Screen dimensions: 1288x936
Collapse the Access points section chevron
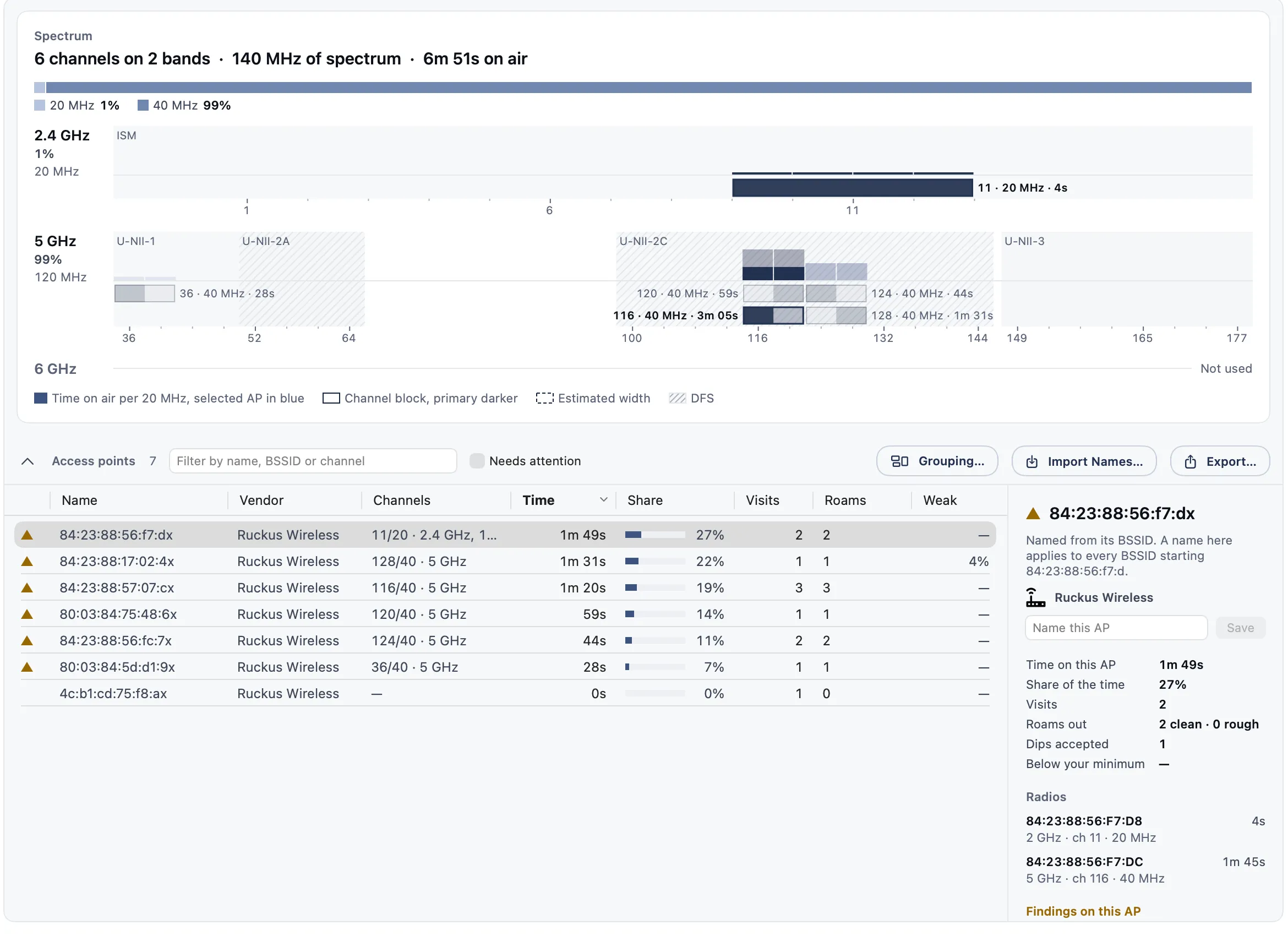tap(28, 461)
